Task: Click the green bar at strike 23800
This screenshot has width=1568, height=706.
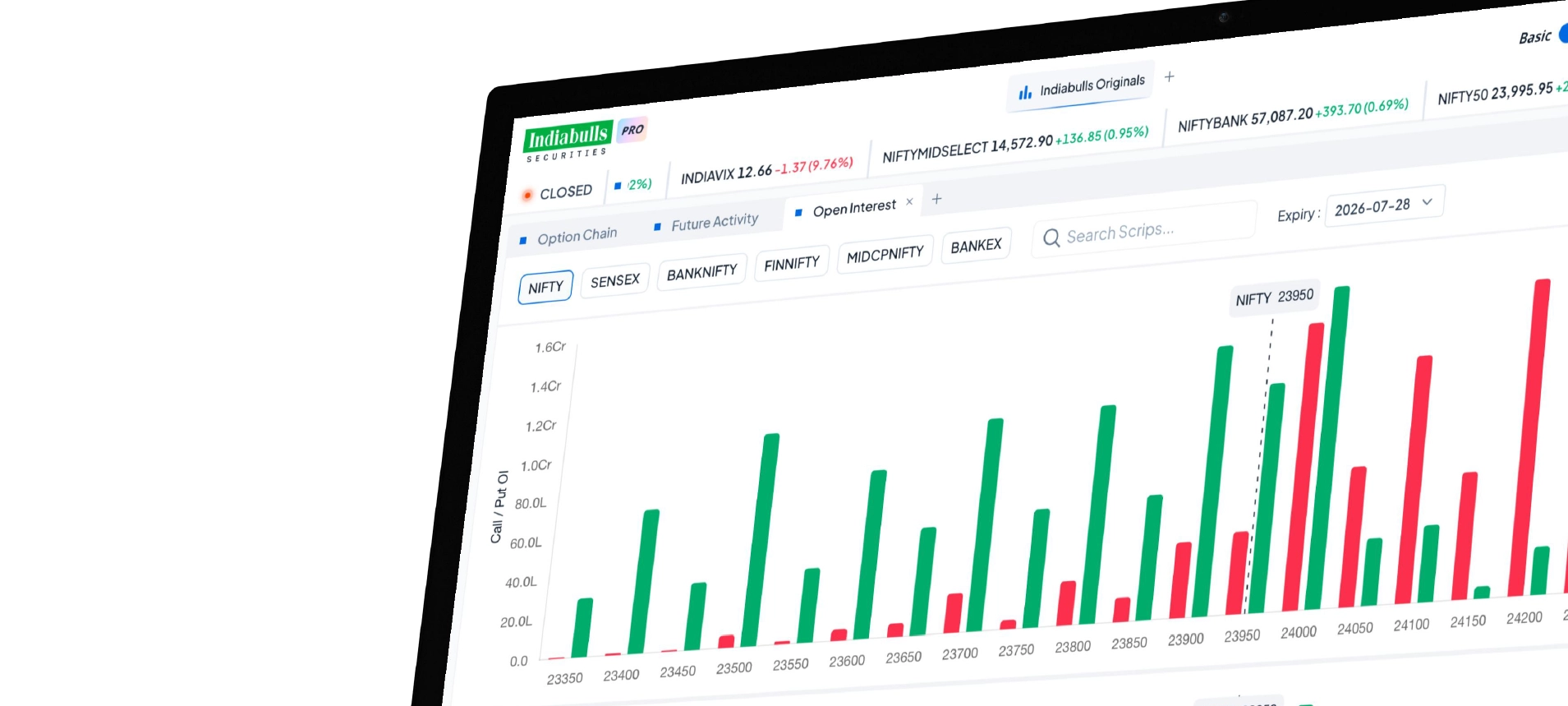Action: [x=1098, y=515]
